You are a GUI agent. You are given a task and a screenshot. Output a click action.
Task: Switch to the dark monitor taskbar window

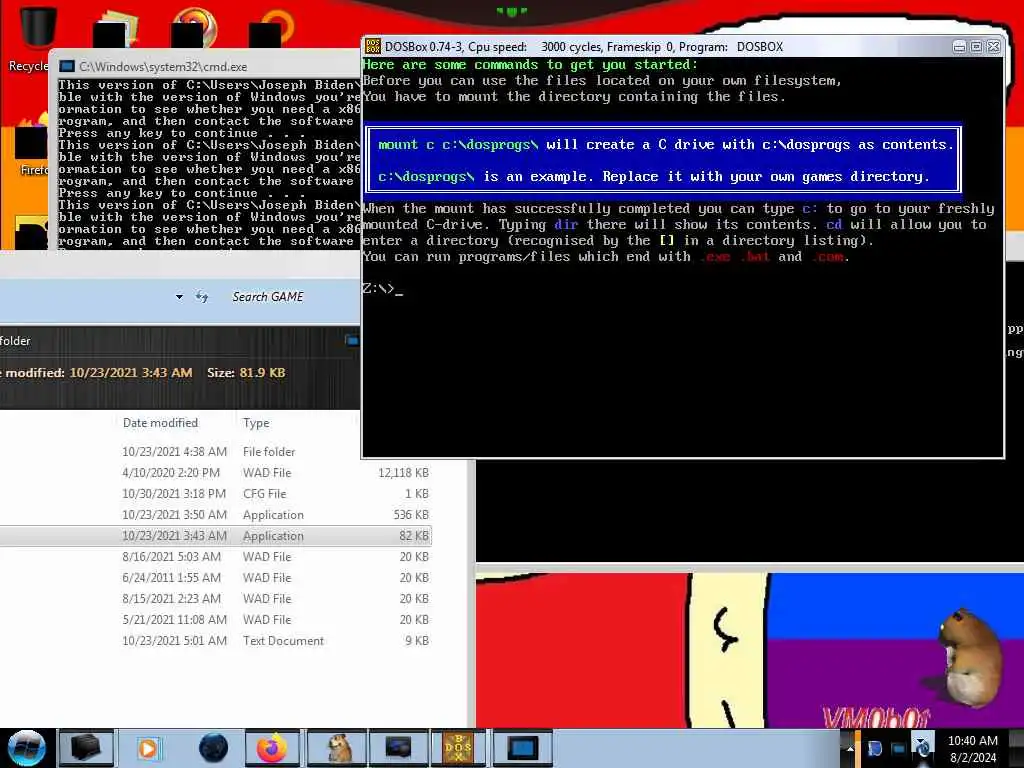click(398, 748)
